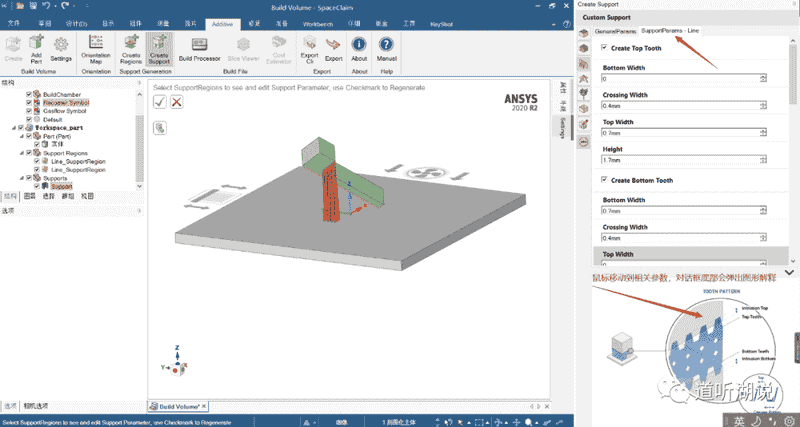Cancel with the red X icon
800x427 pixels.
point(177,102)
